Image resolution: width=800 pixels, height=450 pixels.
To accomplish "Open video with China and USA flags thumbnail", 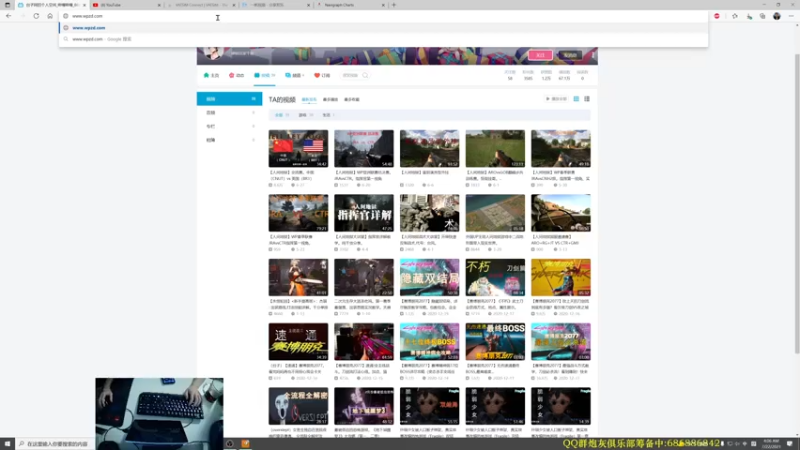I will click(x=298, y=148).
